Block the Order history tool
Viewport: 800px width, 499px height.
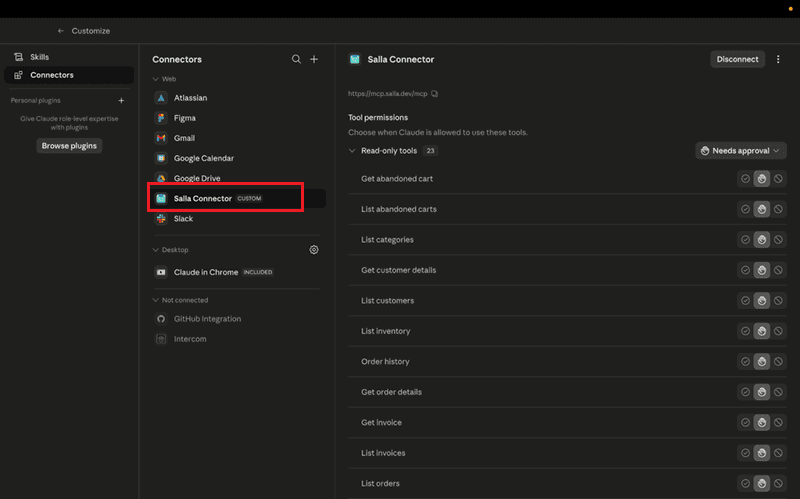(x=778, y=361)
